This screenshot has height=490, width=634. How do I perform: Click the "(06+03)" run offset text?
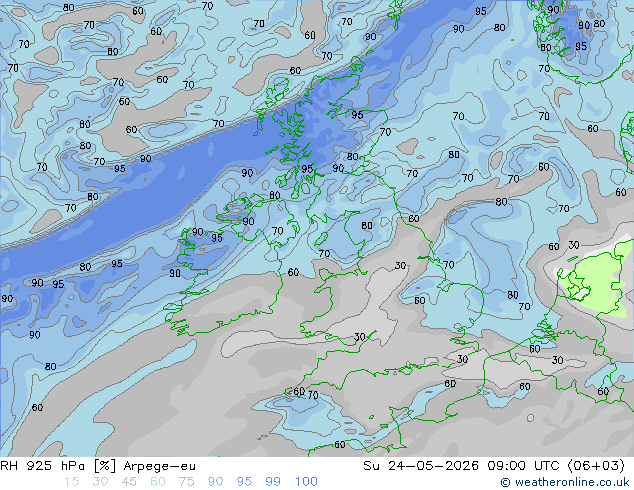[x=596, y=466]
